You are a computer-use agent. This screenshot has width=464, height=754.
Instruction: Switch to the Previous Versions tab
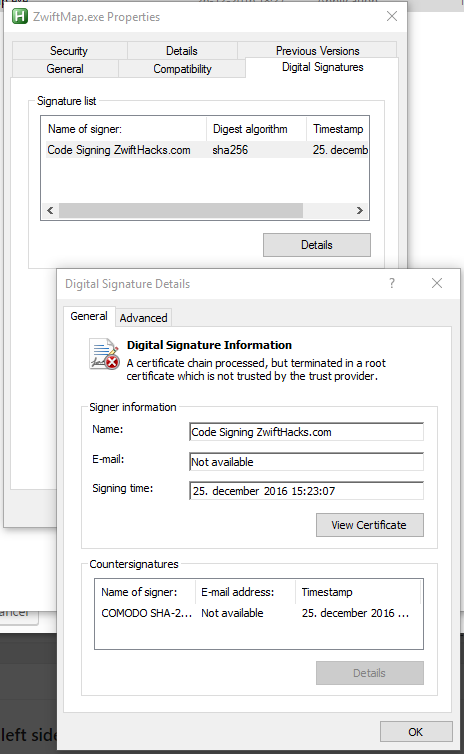pos(317,50)
